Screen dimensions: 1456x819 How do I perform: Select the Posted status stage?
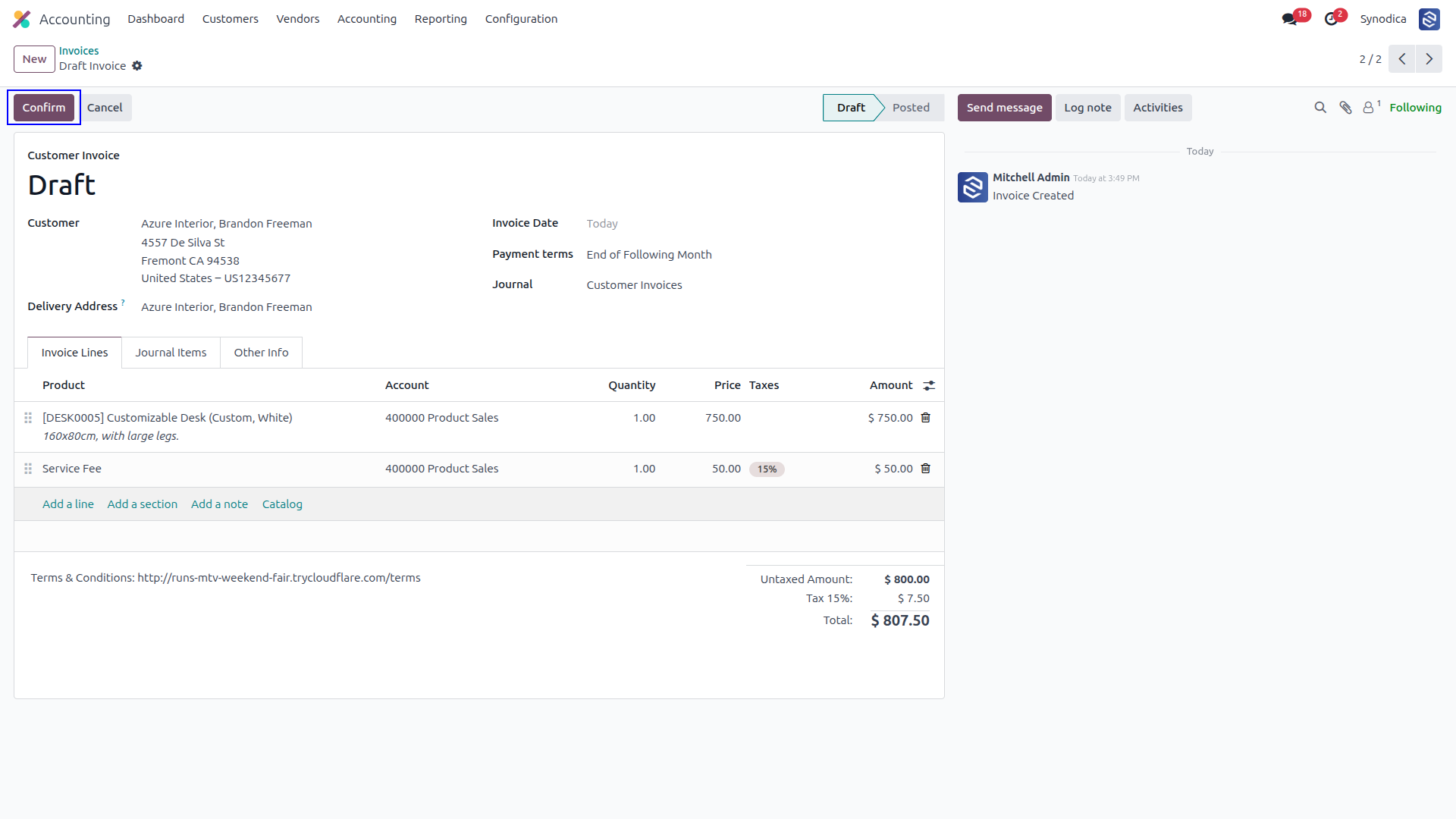tap(911, 108)
